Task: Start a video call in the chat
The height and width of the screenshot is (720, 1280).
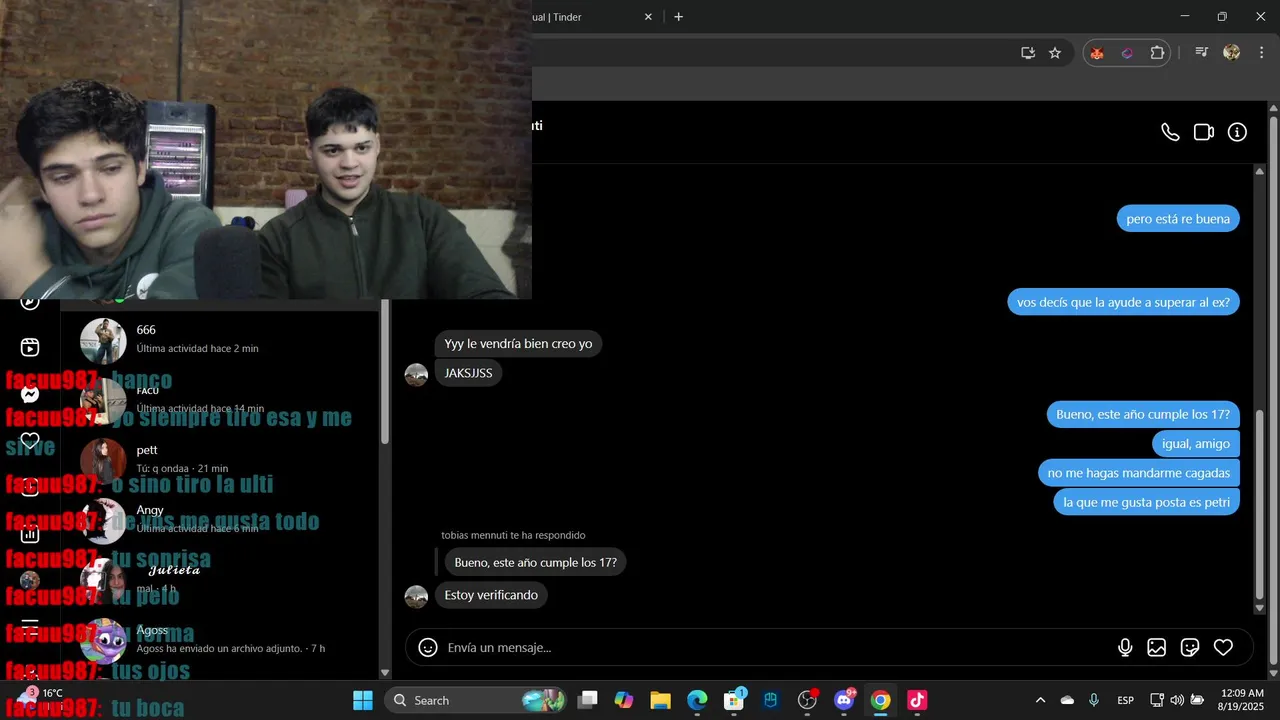Action: [x=1204, y=132]
